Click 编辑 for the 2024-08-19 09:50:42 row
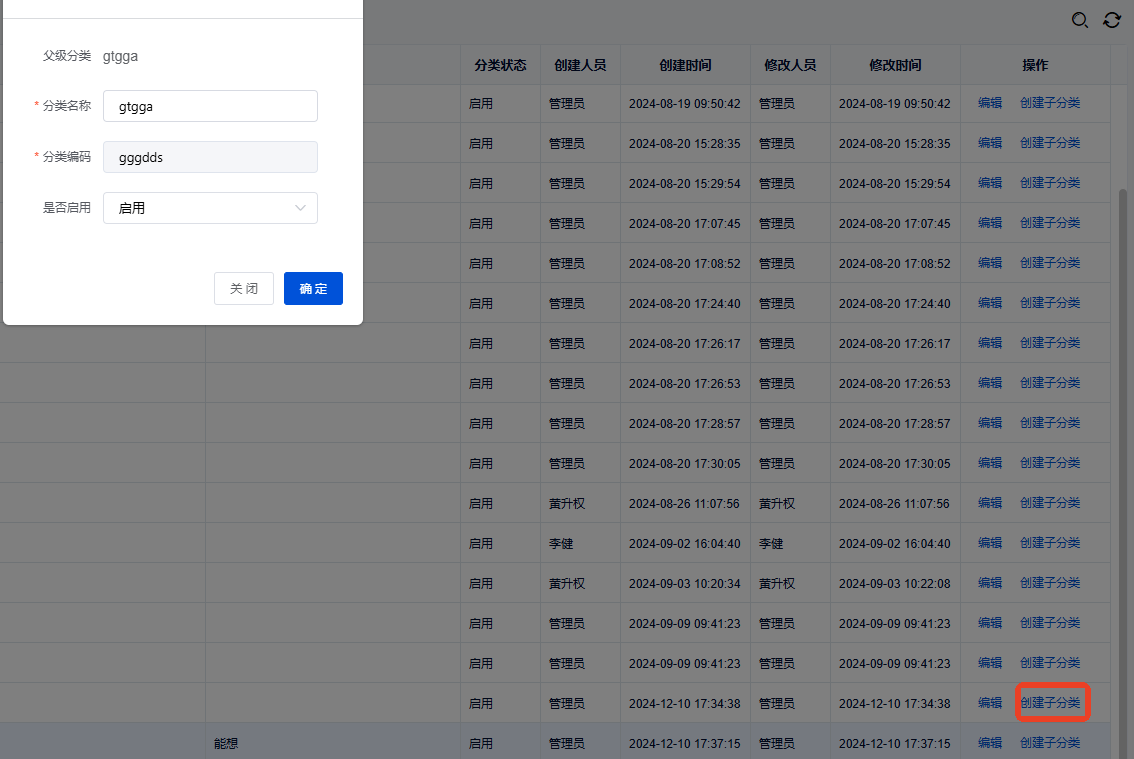The height and width of the screenshot is (759, 1134). pyautogui.click(x=990, y=103)
